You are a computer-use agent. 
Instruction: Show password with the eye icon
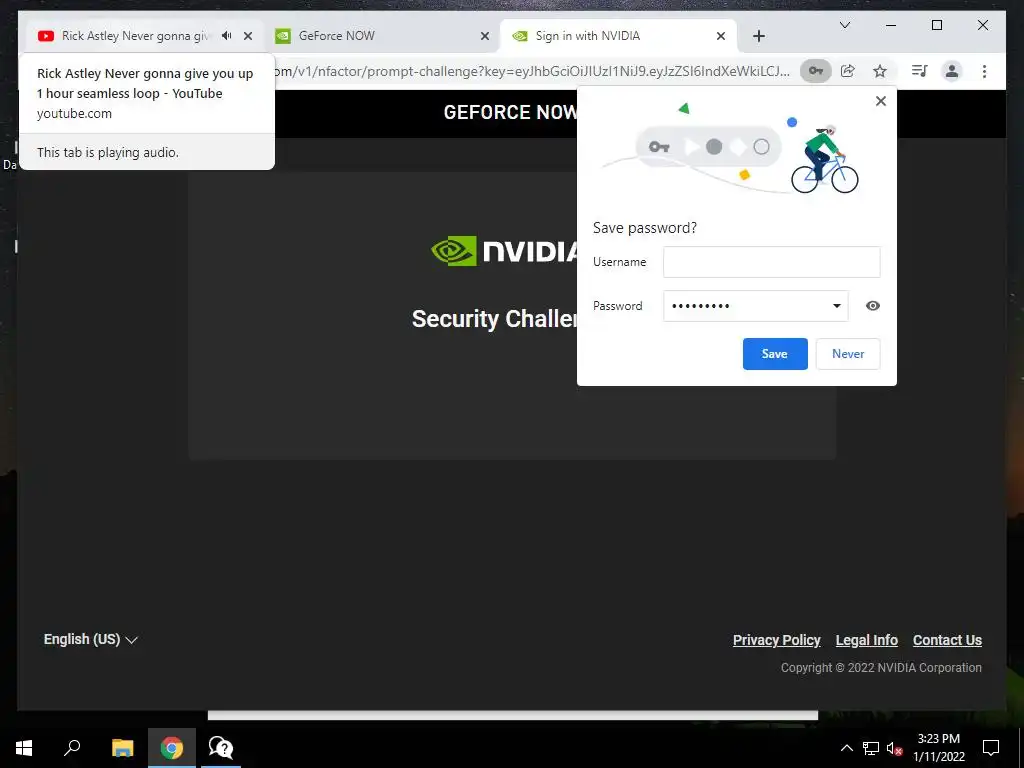(872, 306)
